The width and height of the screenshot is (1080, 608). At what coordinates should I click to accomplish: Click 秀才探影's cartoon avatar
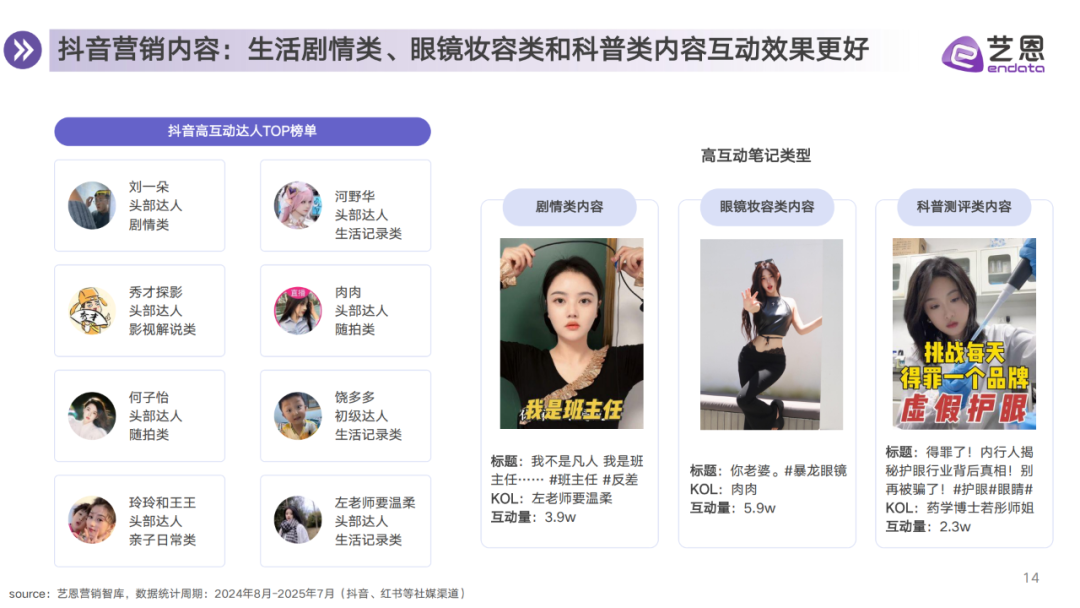pos(92,311)
